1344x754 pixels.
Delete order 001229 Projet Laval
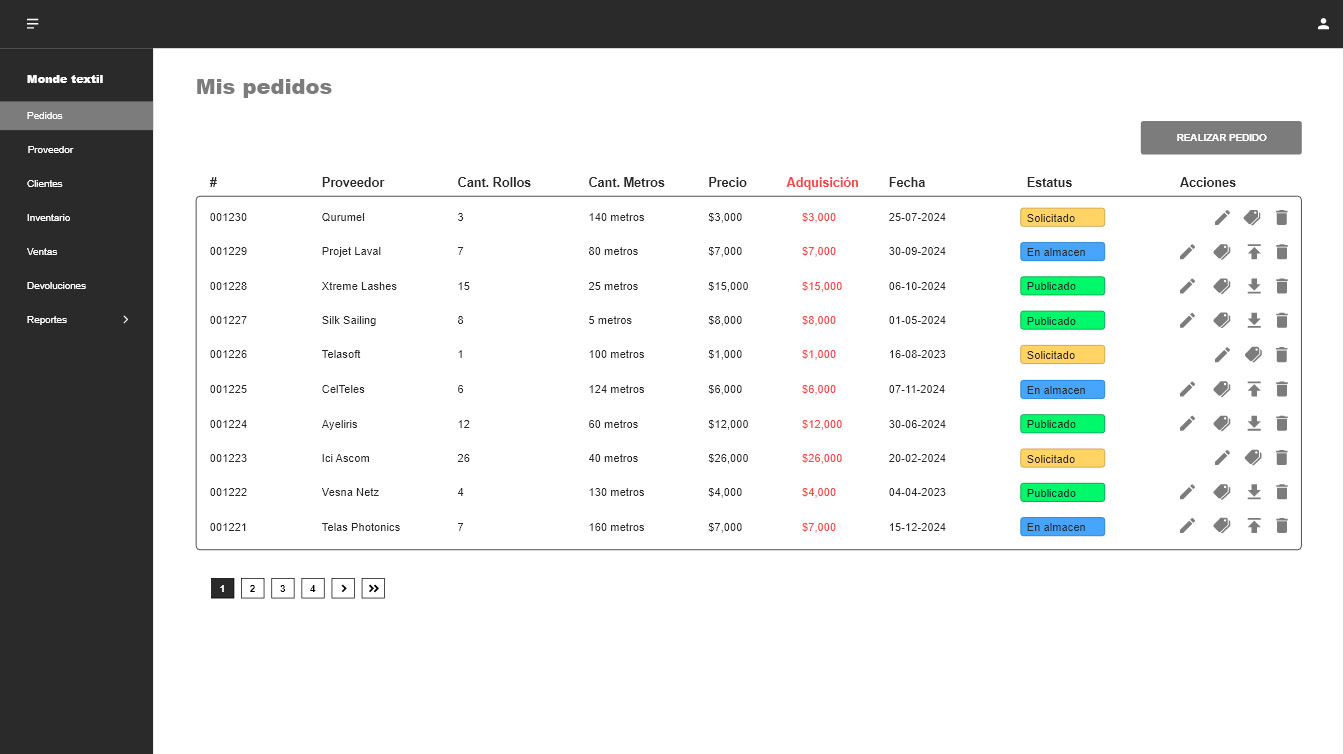click(x=1282, y=252)
